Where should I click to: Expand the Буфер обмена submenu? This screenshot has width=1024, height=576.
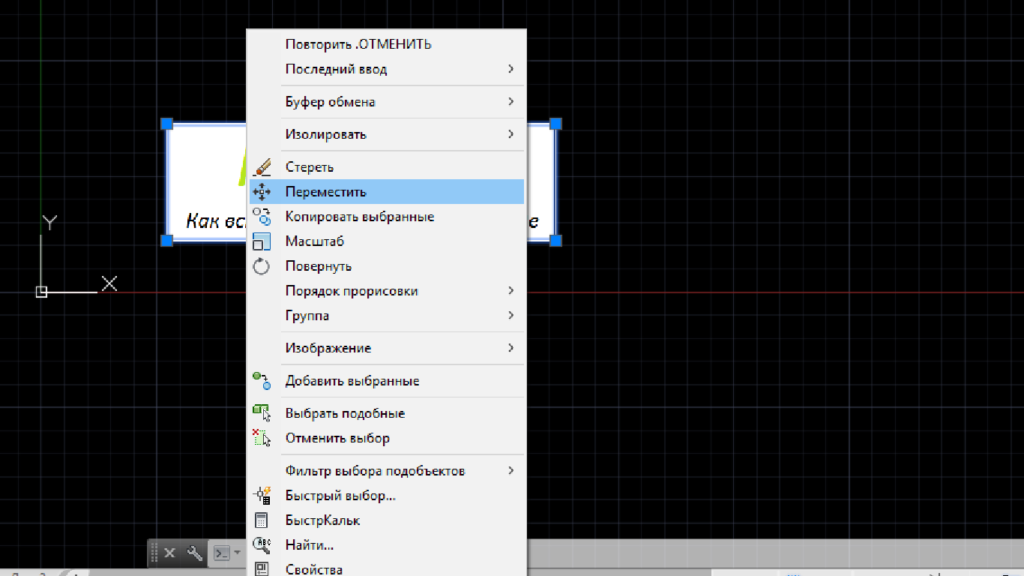(x=400, y=102)
